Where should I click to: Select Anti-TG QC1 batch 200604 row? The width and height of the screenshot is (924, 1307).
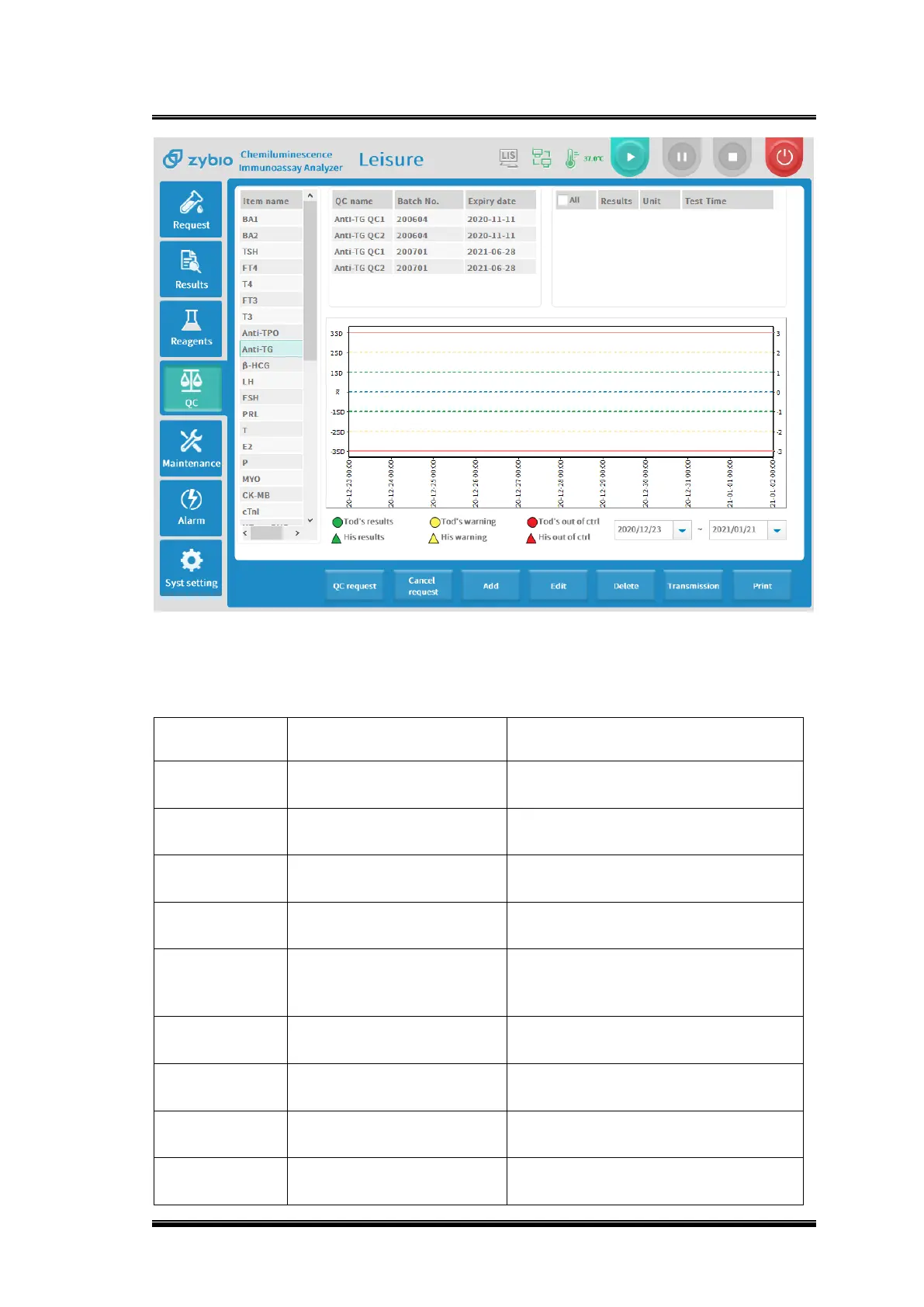434,220
